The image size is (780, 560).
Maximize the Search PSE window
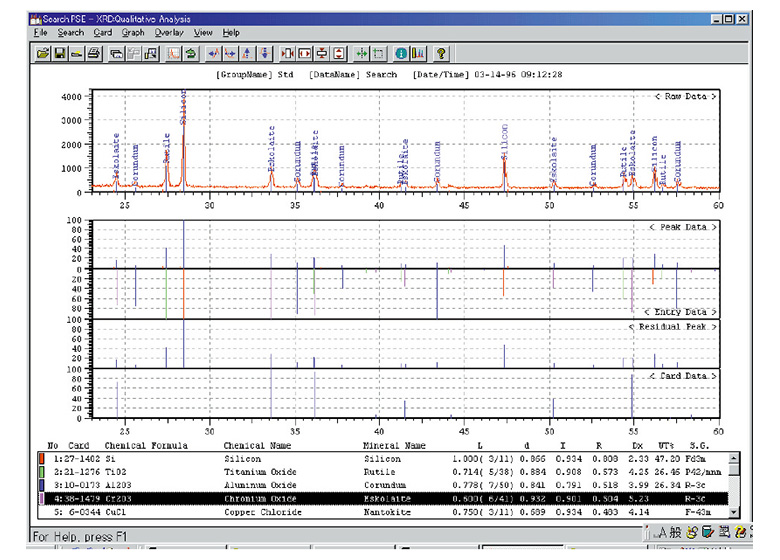pos(728,19)
